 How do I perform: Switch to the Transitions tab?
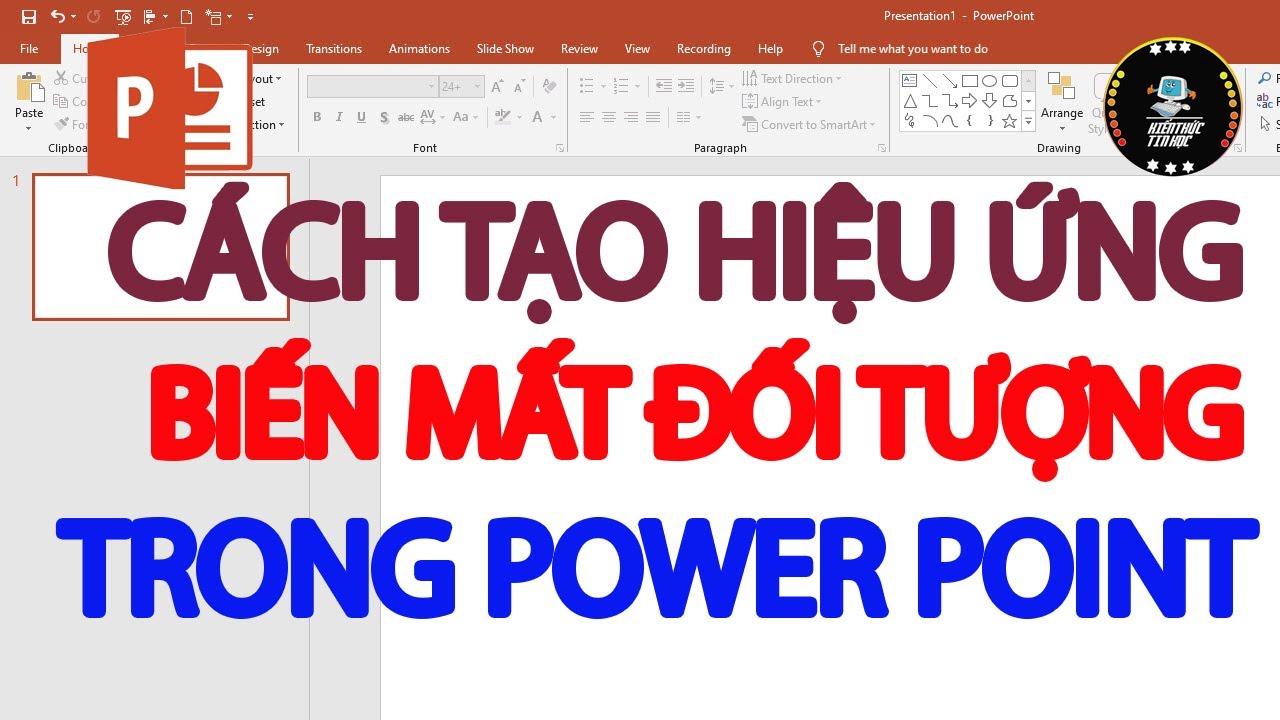tap(334, 49)
